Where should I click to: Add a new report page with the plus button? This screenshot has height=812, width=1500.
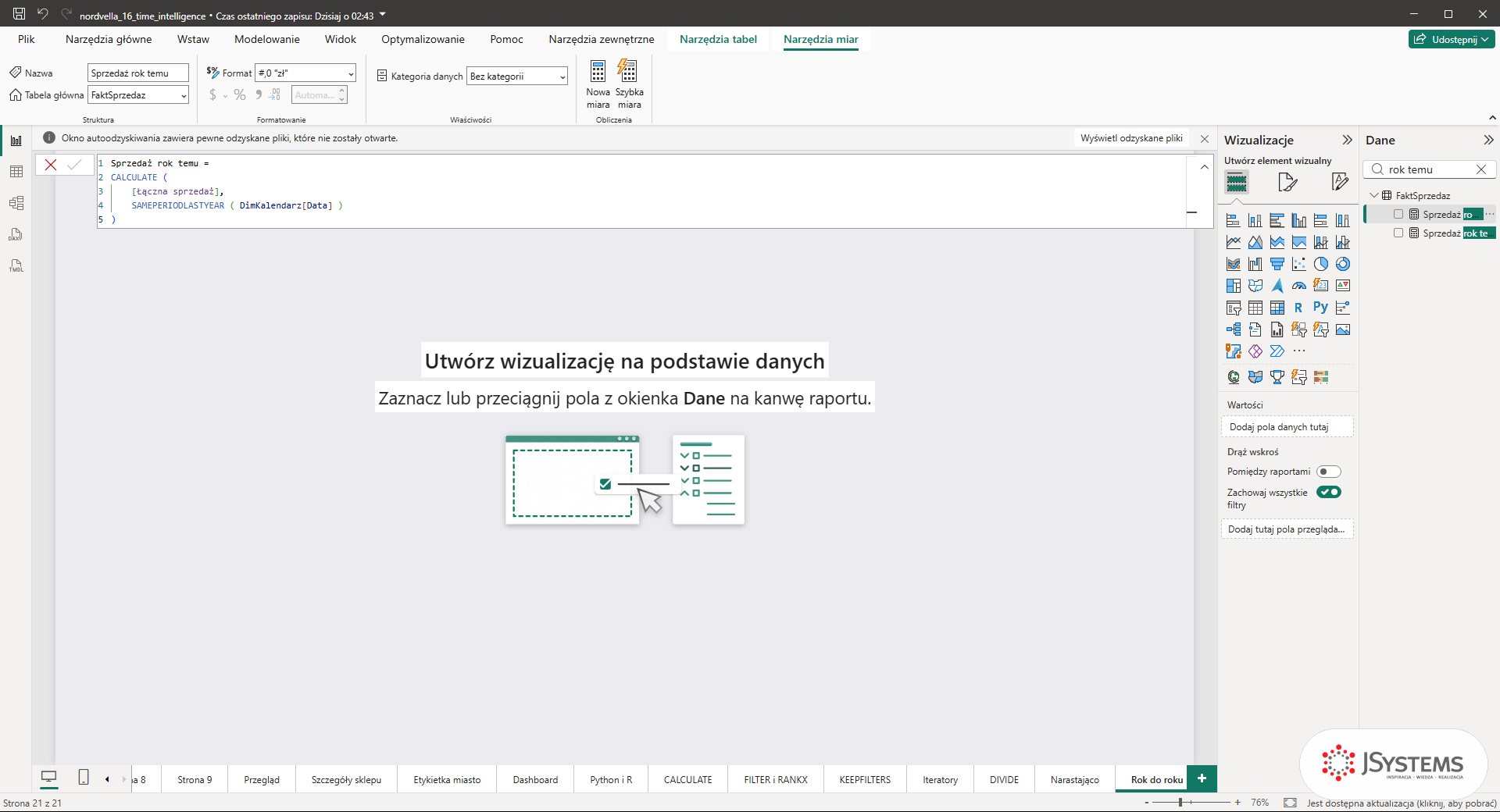coord(1202,778)
